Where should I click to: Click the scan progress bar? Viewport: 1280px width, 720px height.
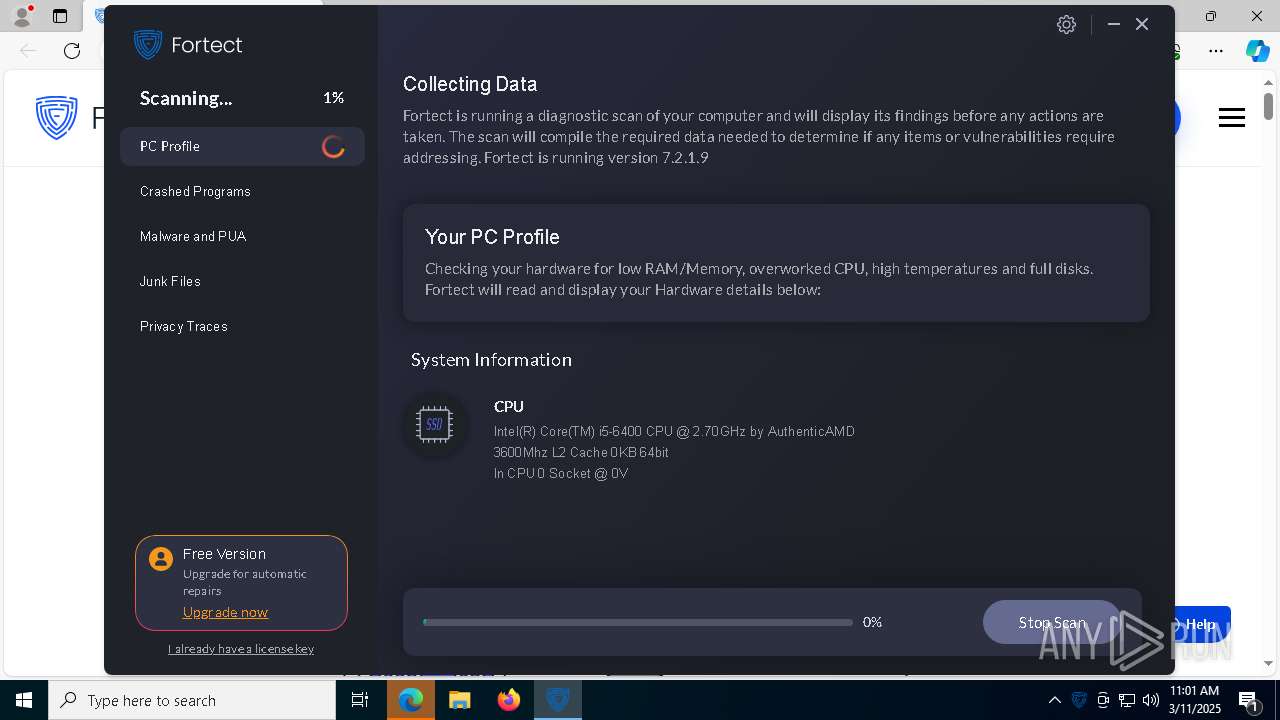[638, 622]
